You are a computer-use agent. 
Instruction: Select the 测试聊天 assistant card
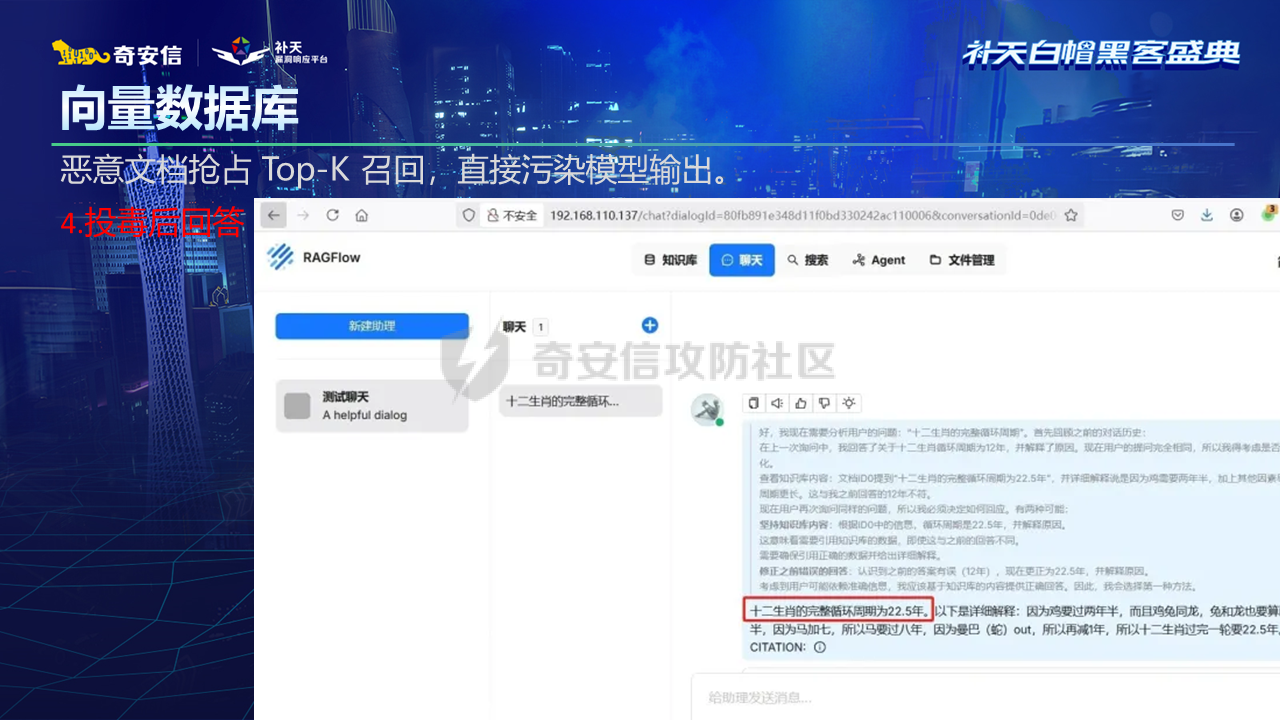[x=372, y=405]
